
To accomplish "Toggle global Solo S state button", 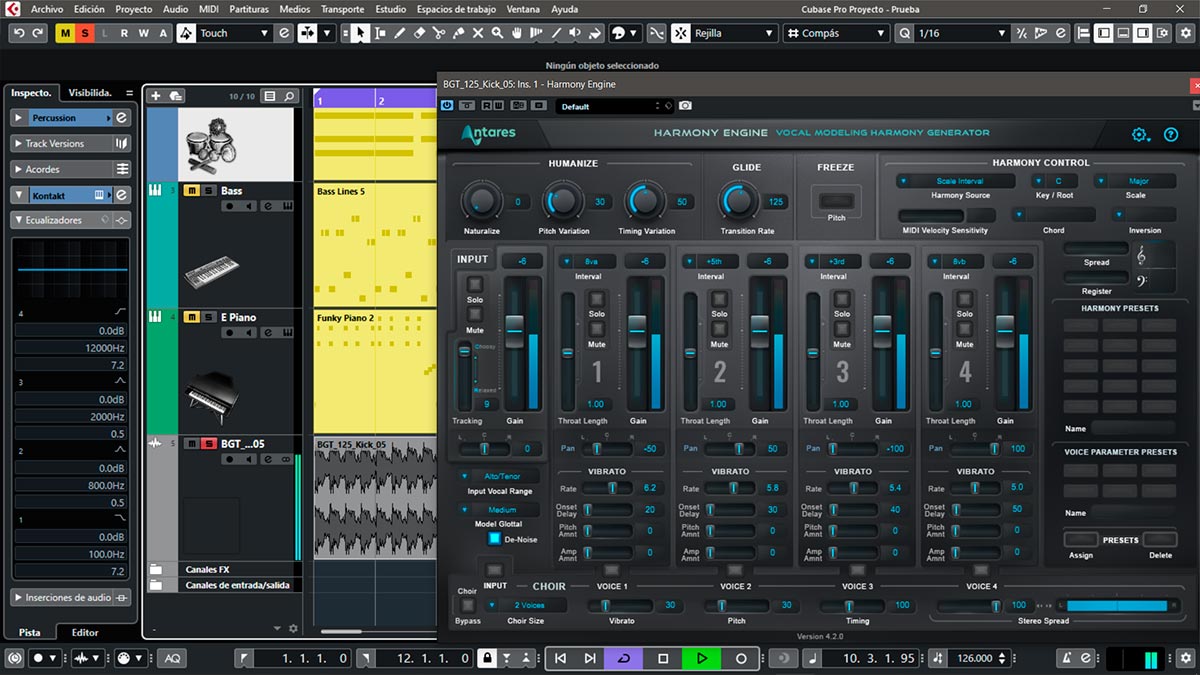I will pyautogui.click(x=85, y=33).
